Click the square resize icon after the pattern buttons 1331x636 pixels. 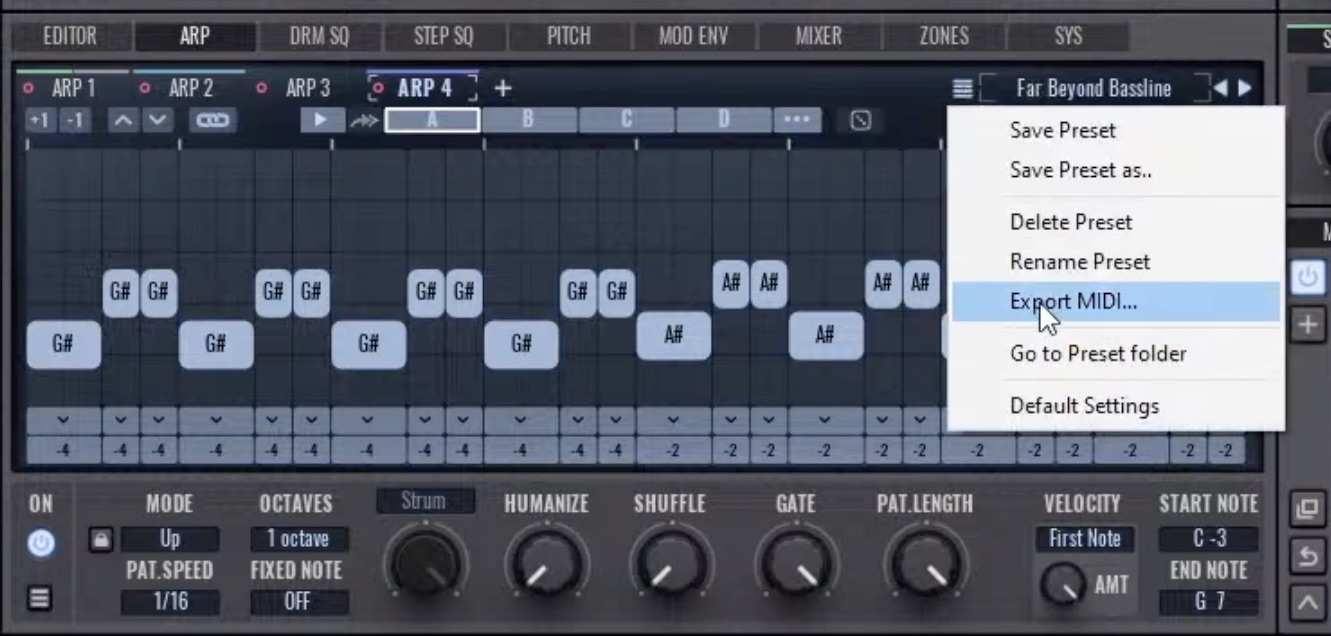860,121
